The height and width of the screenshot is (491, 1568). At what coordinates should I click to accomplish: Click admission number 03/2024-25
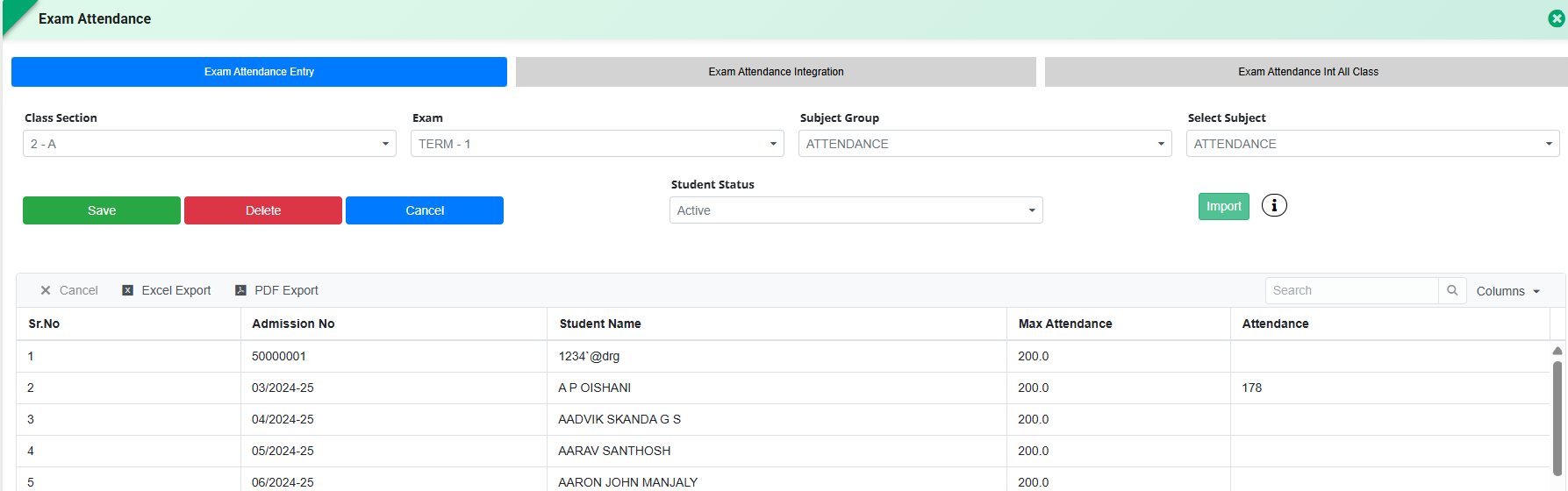283,388
